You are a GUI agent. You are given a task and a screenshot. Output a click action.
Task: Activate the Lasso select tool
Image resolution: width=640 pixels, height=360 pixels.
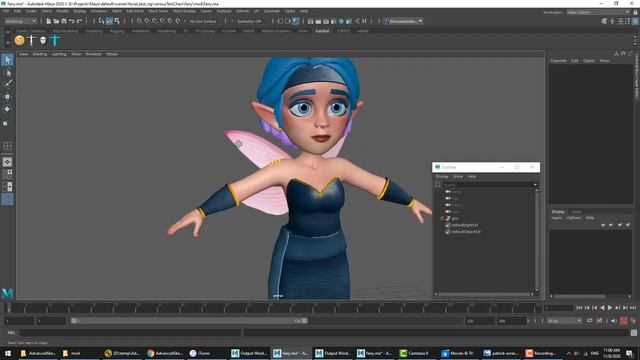click(x=7, y=73)
